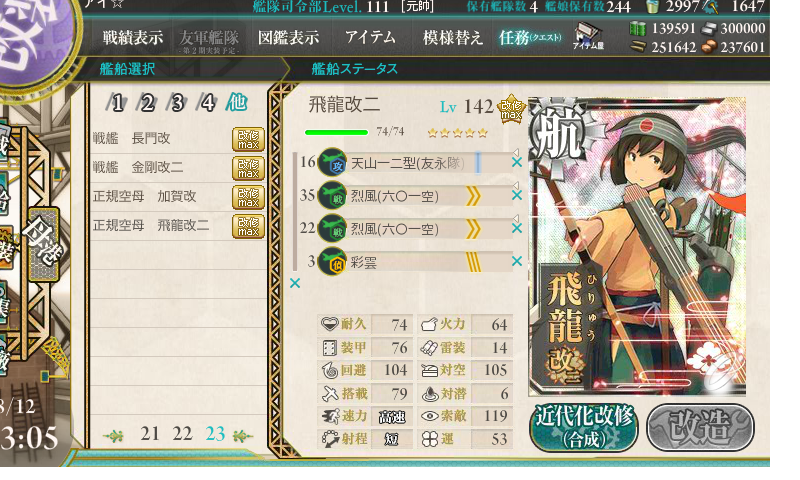Click the 母港 home port badge
The height and width of the screenshot is (480, 800).
[43, 244]
